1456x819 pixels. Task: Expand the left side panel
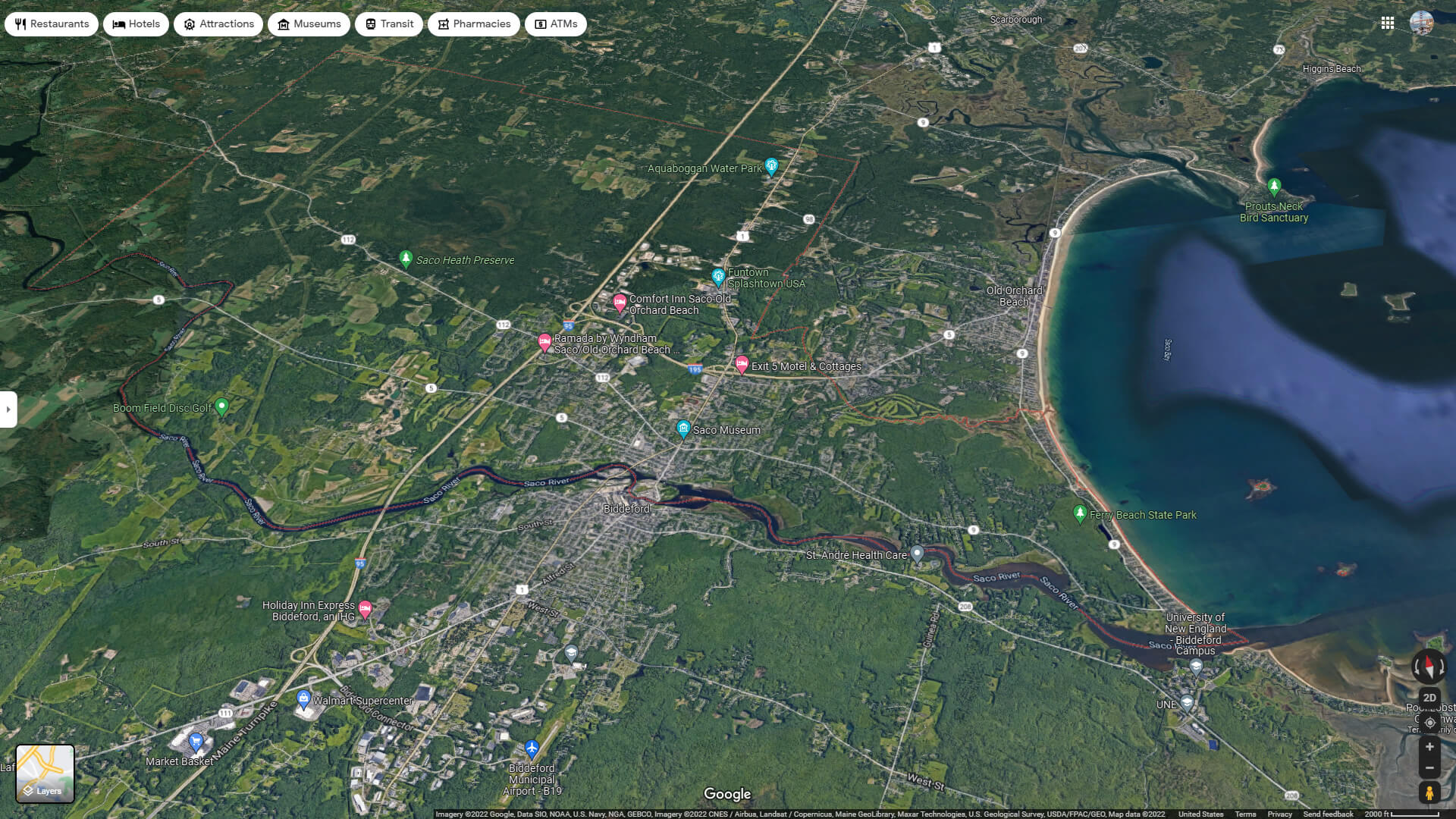[8, 409]
